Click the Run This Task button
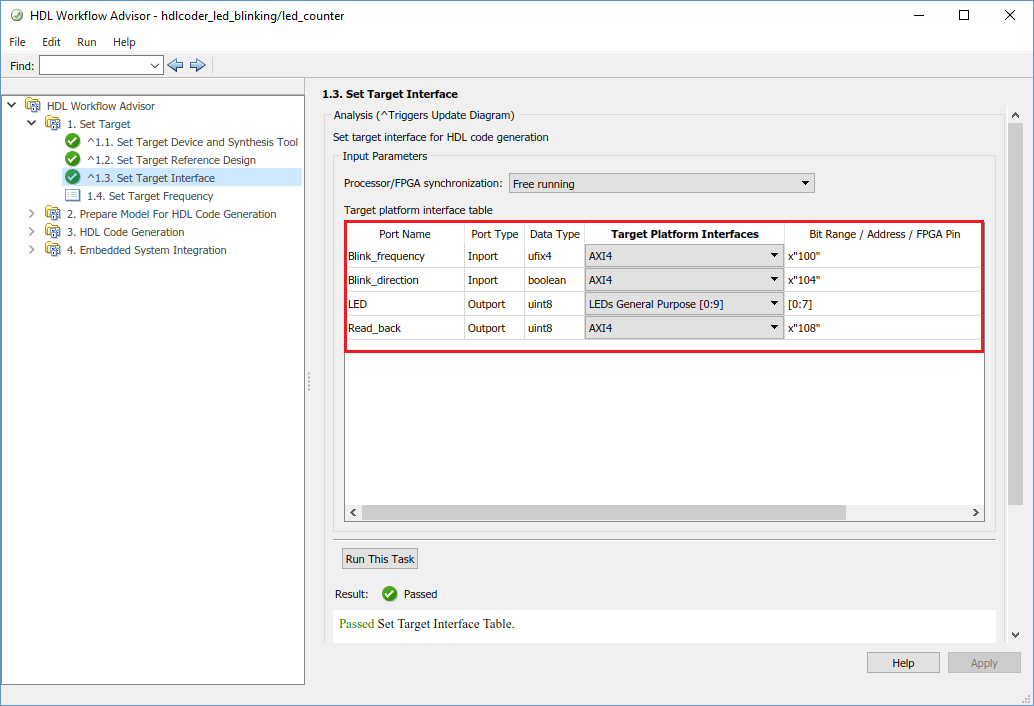Image resolution: width=1034 pixels, height=706 pixels. coord(380,559)
